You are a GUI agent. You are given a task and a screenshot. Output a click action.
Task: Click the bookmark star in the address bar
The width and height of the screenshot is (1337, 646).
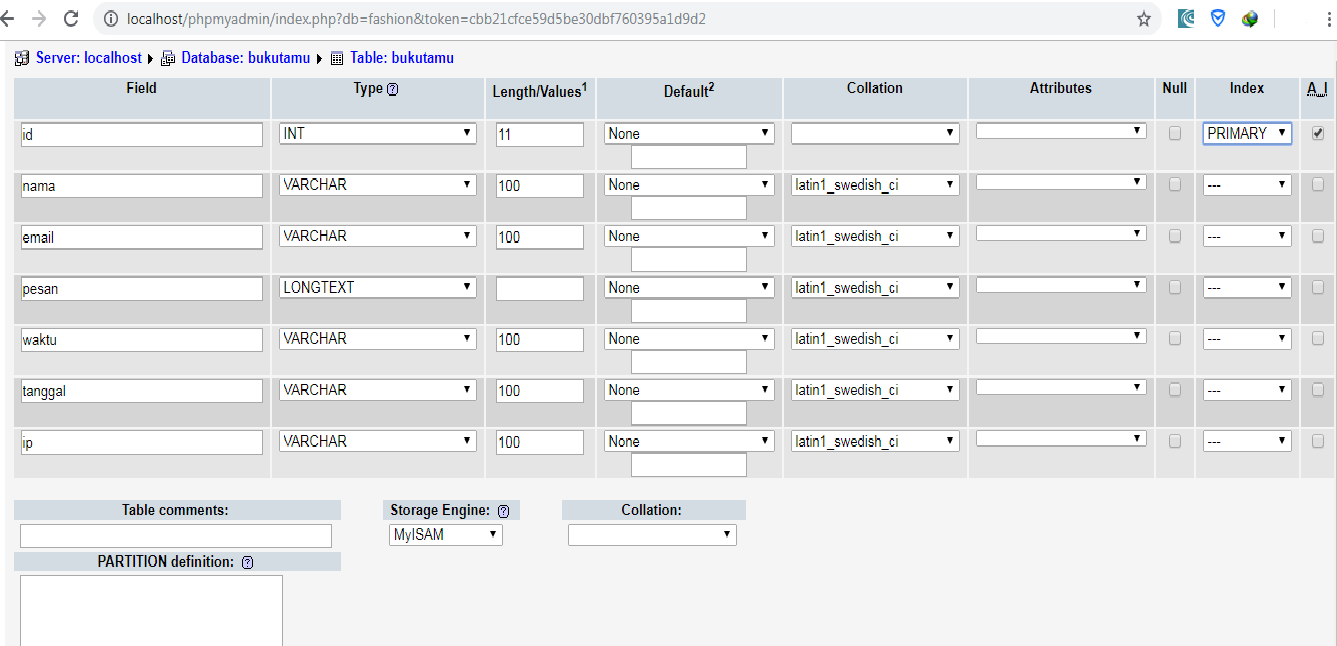click(1143, 18)
